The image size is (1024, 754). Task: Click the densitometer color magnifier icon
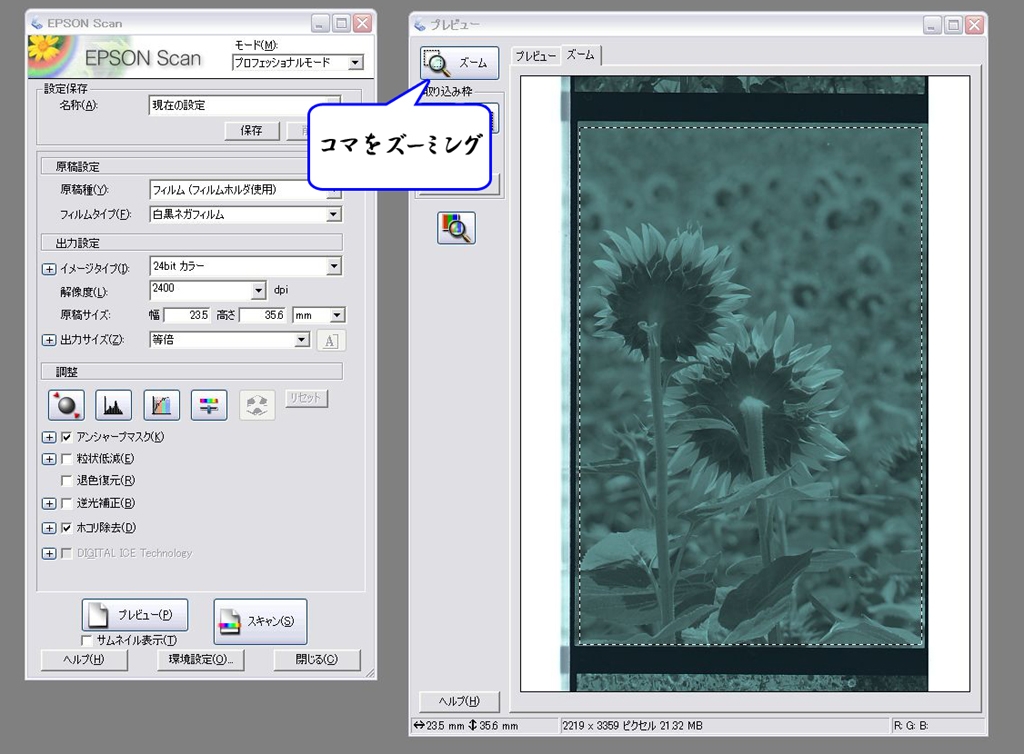coord(456,228)
